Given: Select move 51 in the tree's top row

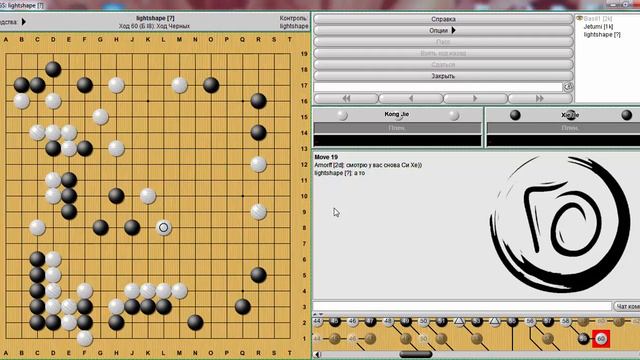Looking at the screenshot, I should tap(441, 322).
